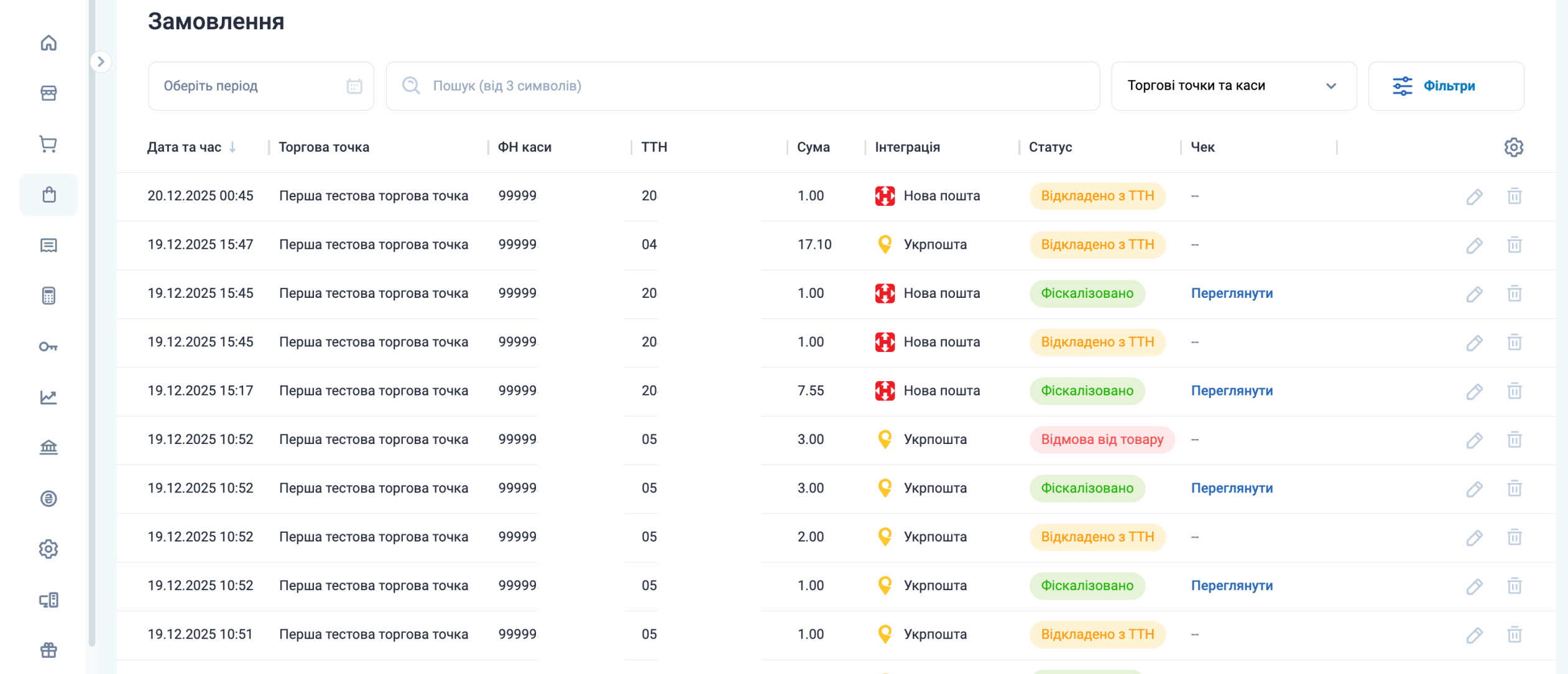Open the gift box sidebar icon
1568x674 pixels.
tap(48, 650)
